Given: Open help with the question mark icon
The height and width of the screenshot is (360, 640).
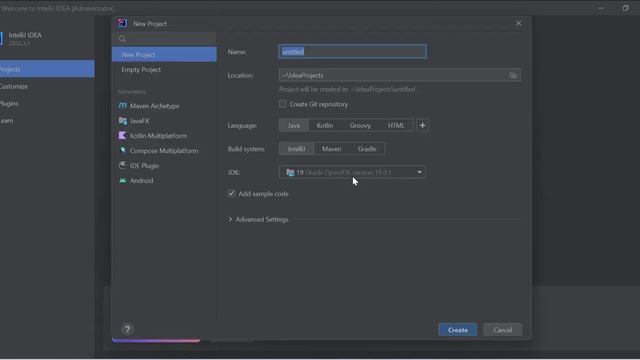Looking at the screenshot, I should [x=127, y=329].
